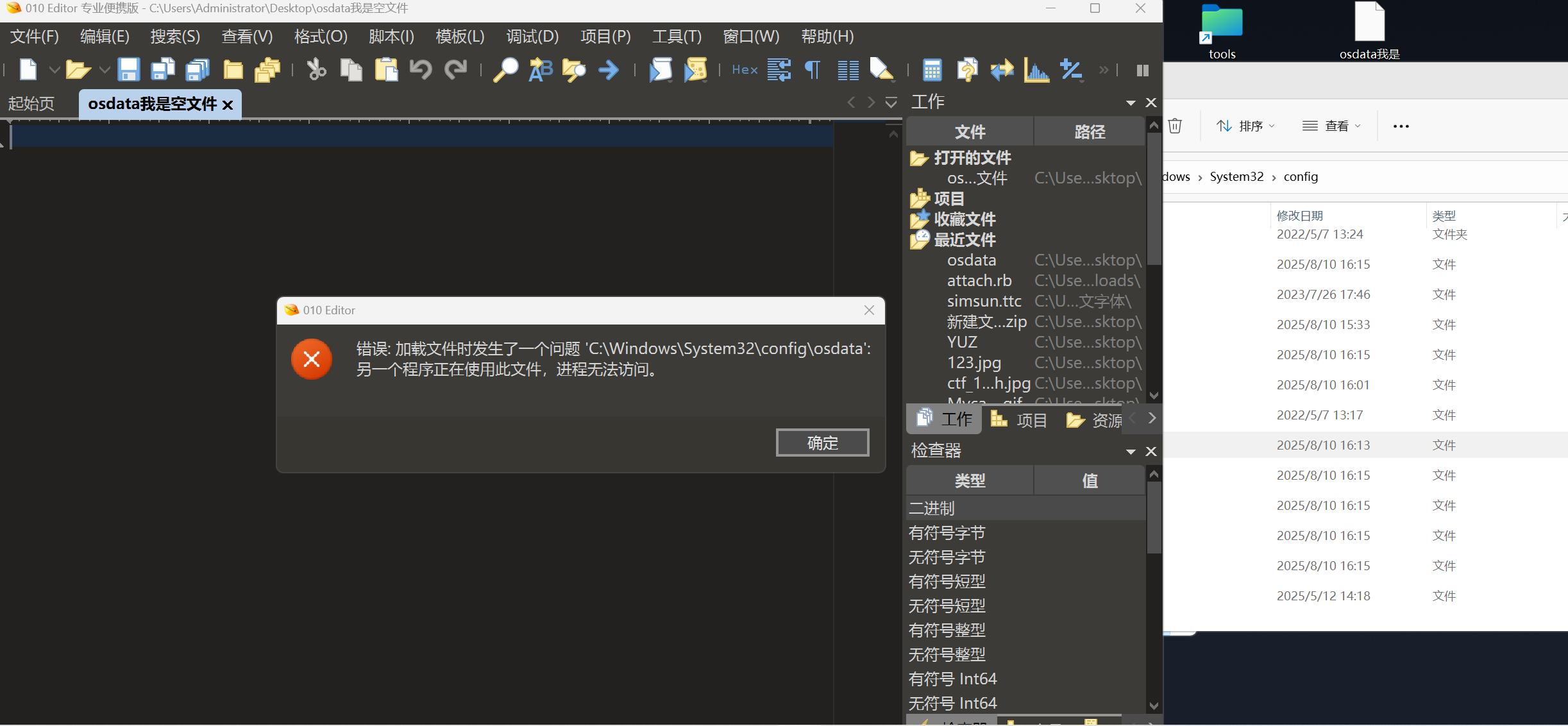
Task: Click the Run template icon
Action: point(695,69)
